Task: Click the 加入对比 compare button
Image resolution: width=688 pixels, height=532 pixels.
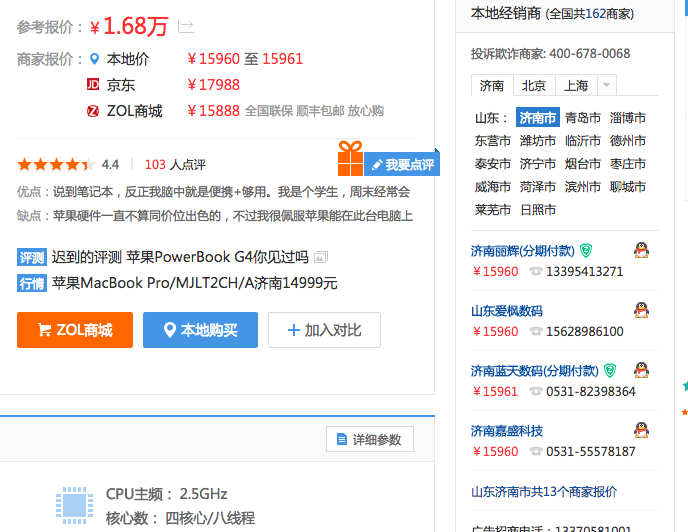Action: 324,330
